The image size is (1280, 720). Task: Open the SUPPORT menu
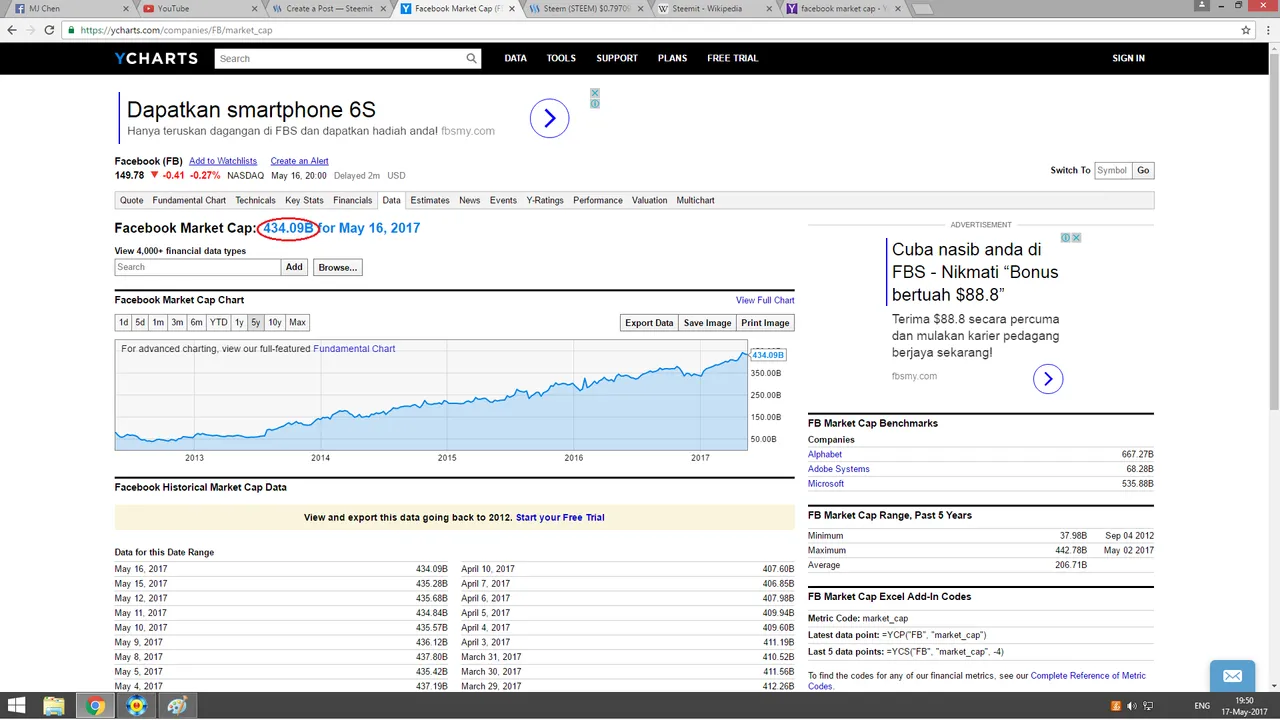(x=617, y=58)
